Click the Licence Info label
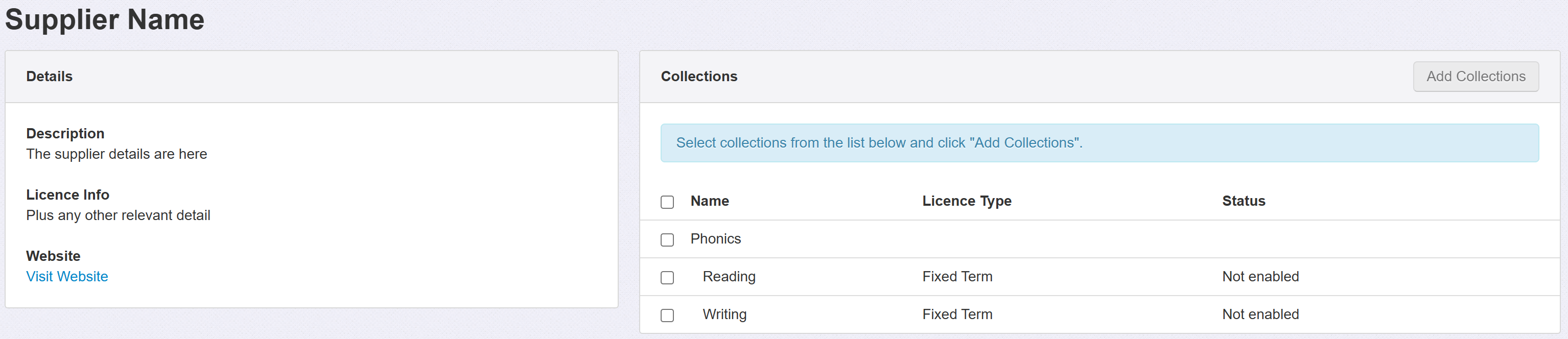 pos(67,195)
